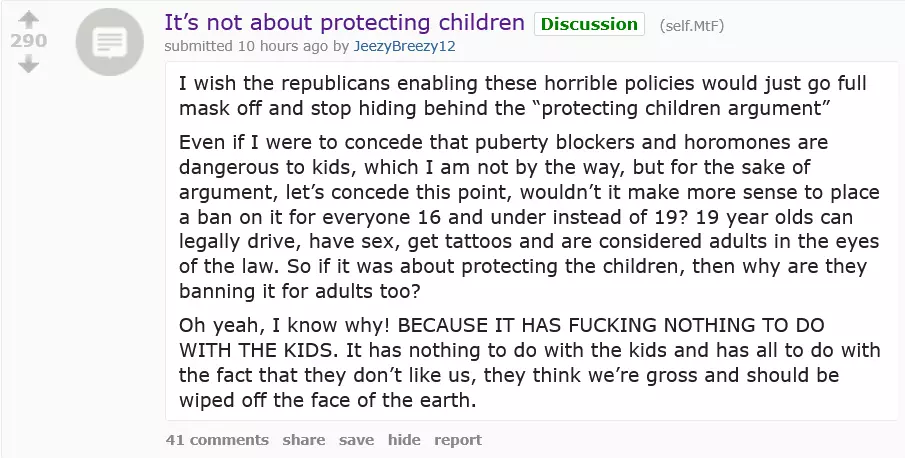Click the paragraph starting "Even if I were"
The height and width of the screenshot is (458, 905).
pyautogui.click(x=520, y=215)
